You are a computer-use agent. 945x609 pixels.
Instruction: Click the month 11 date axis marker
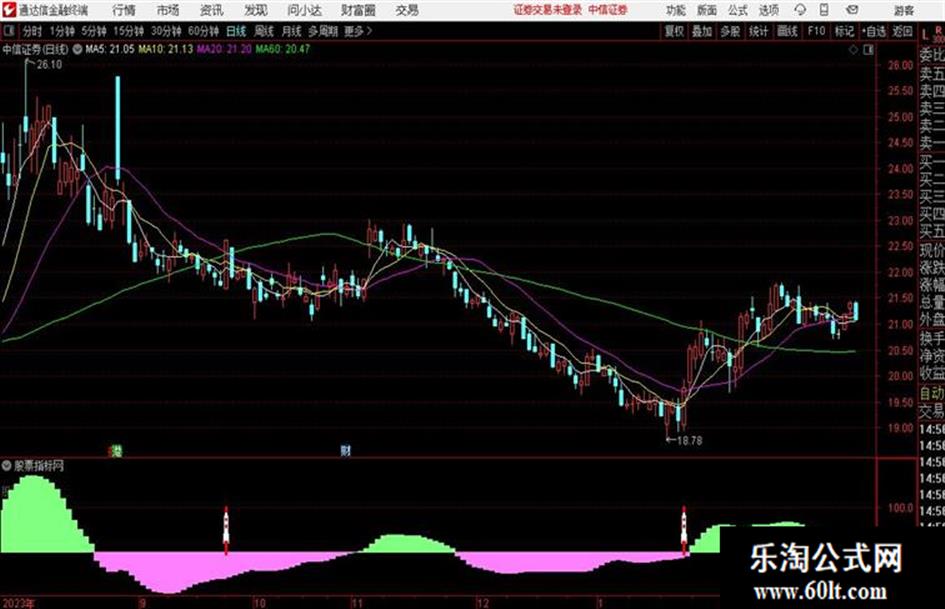click(x=357, y=602)
